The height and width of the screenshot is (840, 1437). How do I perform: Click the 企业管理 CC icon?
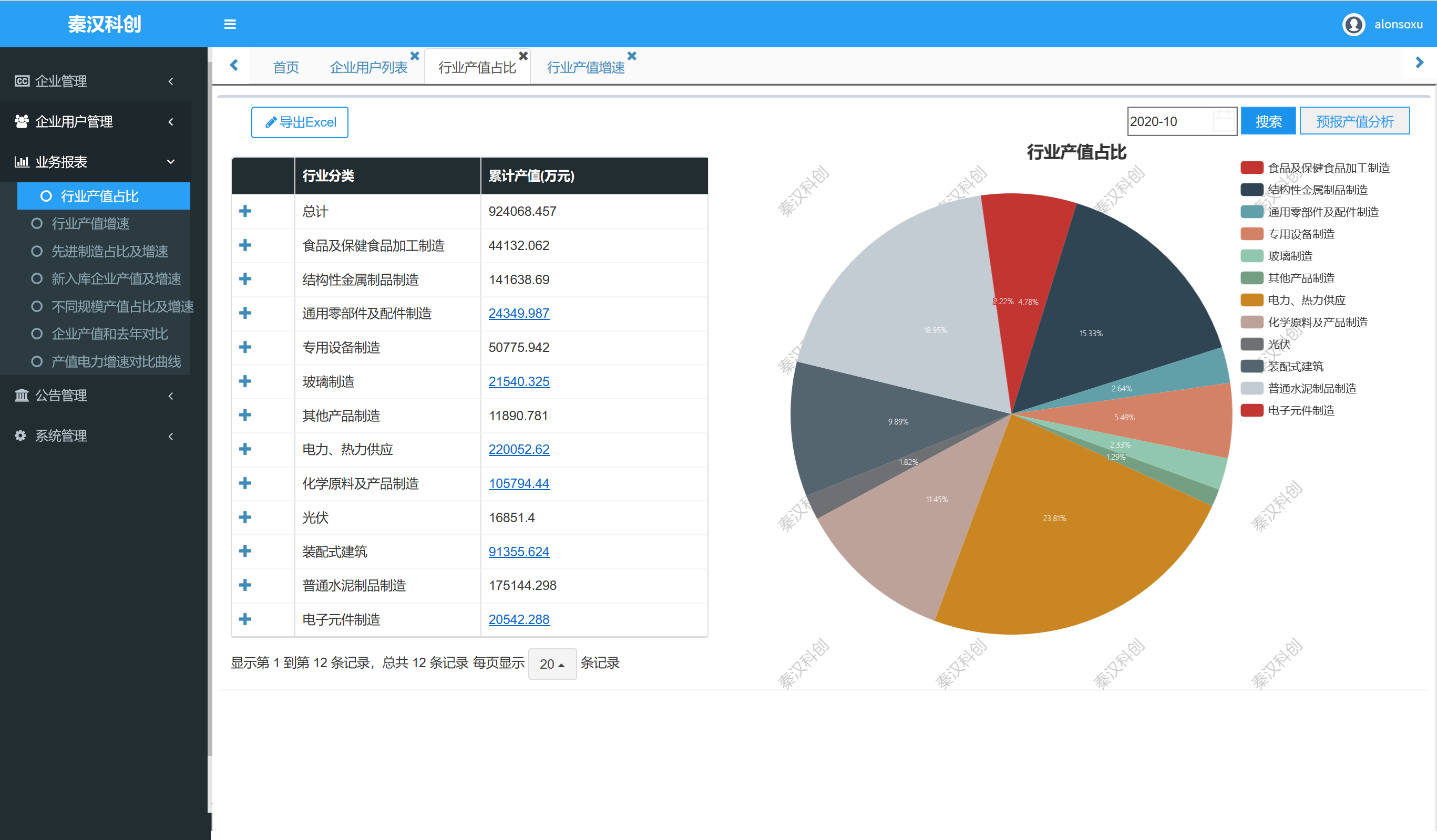(x=22, y=81)
